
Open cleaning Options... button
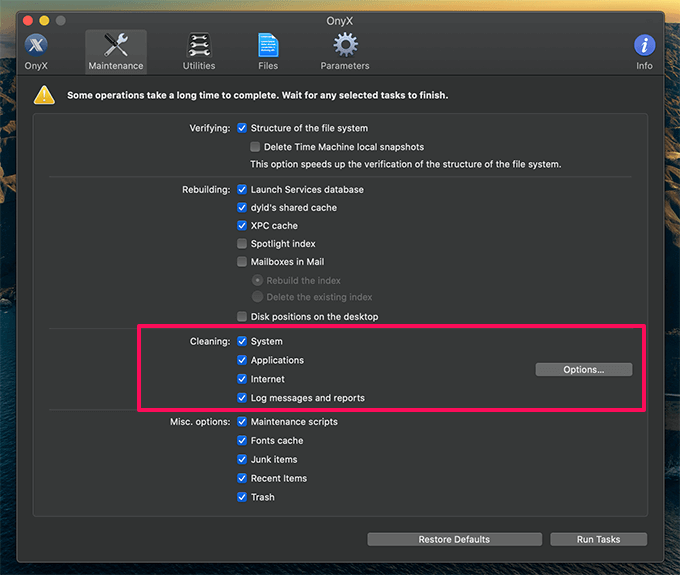click(x=584, y=369)
